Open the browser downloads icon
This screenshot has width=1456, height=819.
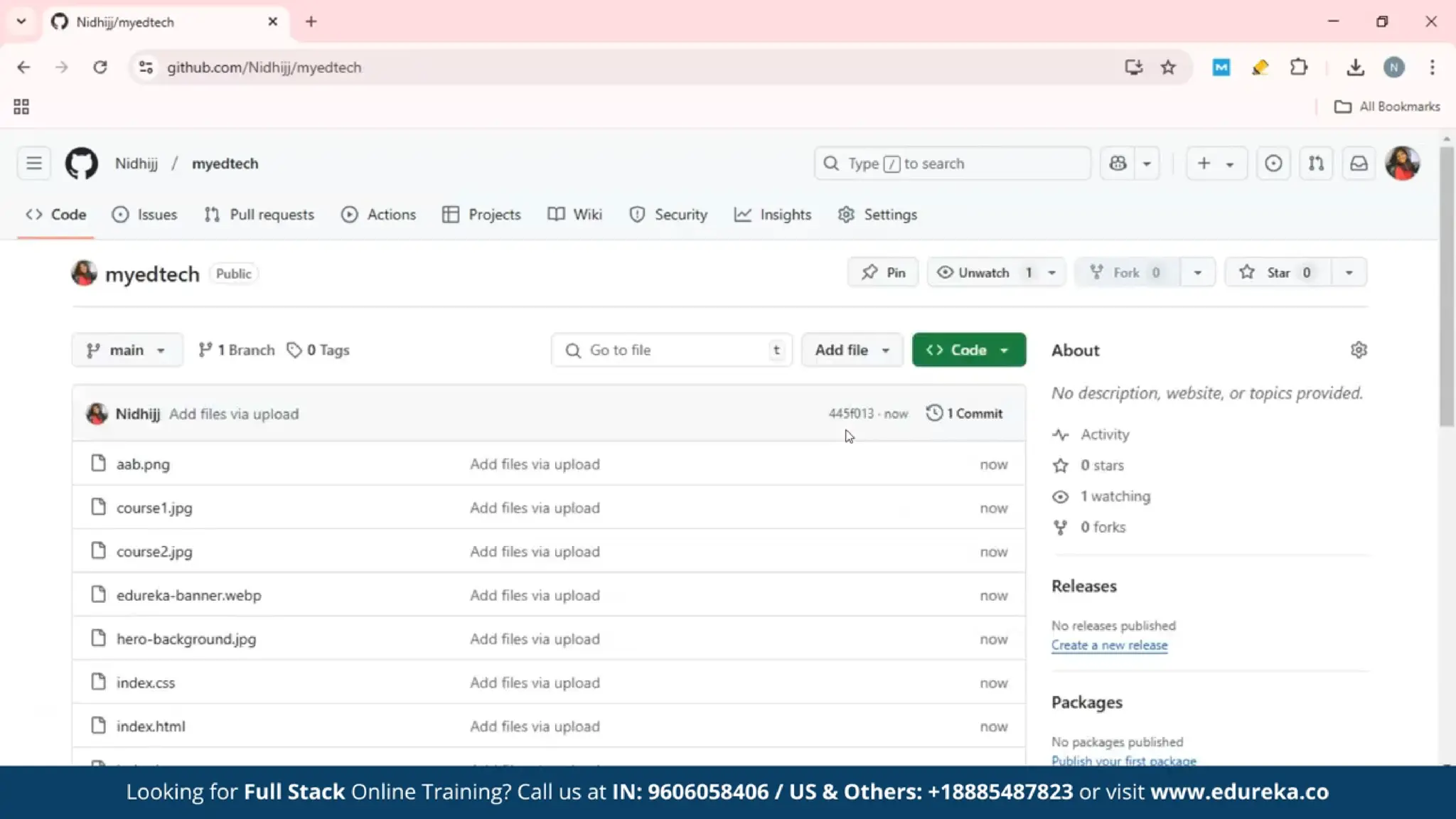pyautogui.click(x=1355, y=67)
